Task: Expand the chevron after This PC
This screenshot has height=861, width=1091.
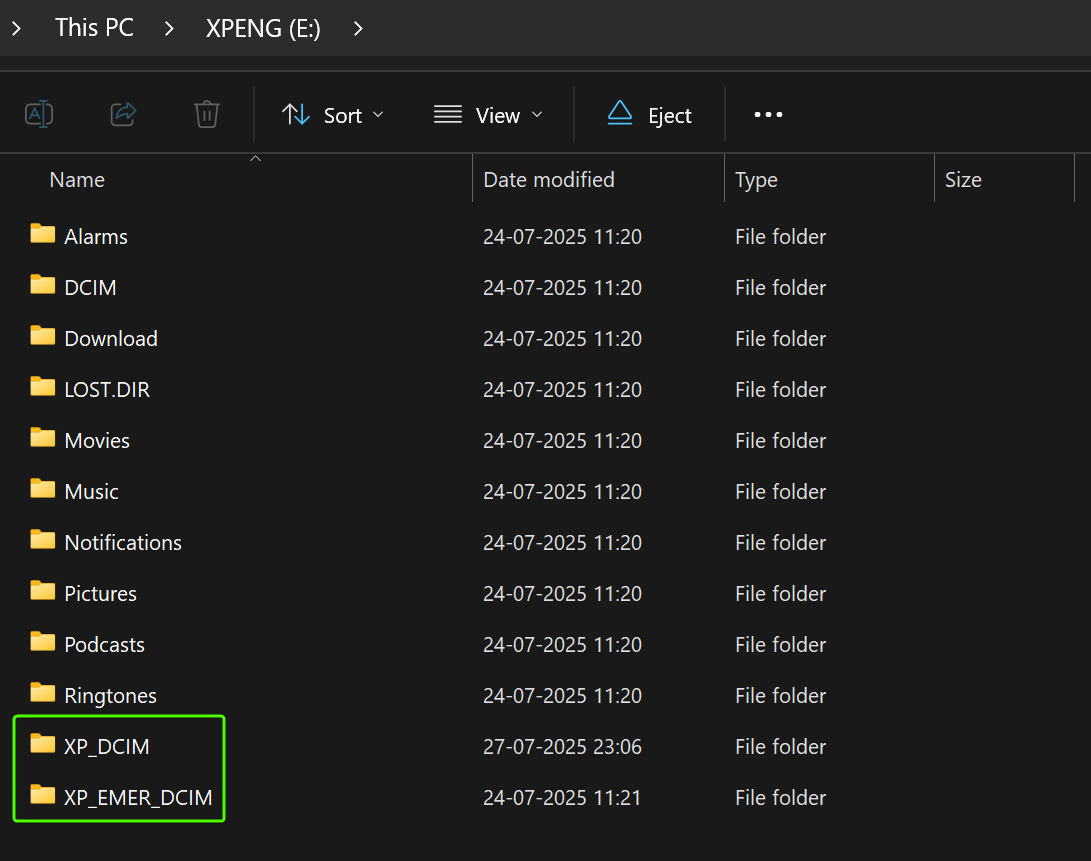Action: point(169,29)
